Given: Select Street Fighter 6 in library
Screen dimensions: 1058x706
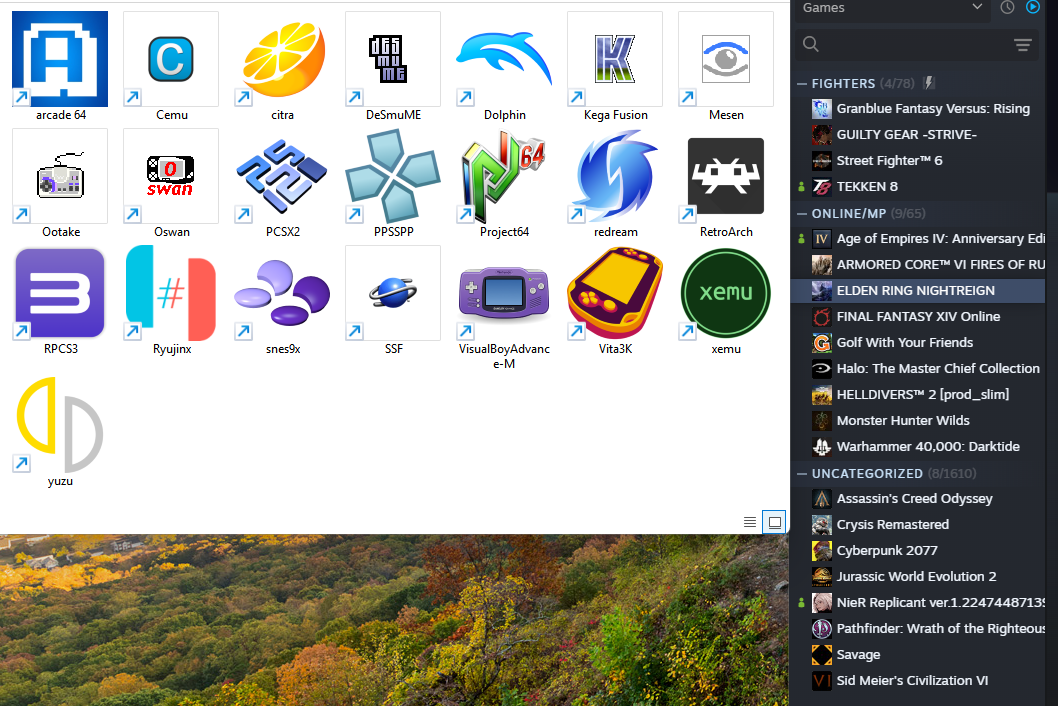Looking at the screenshot, I should pos(918,161).
